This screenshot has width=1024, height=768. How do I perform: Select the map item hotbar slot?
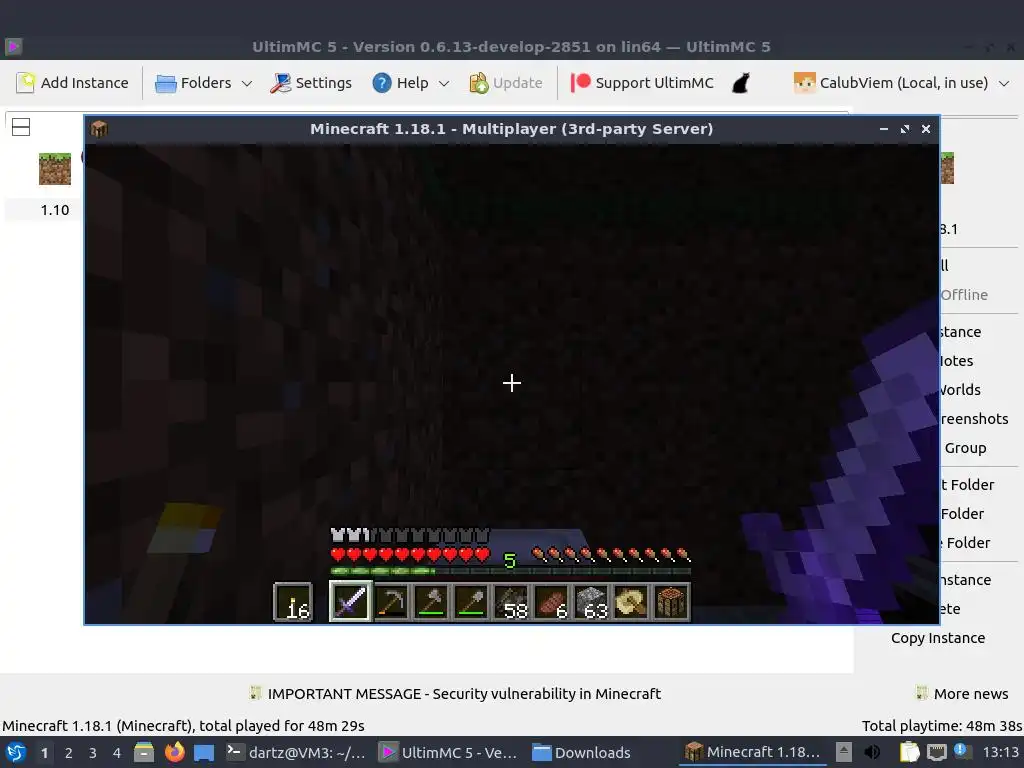click(632, 601)
